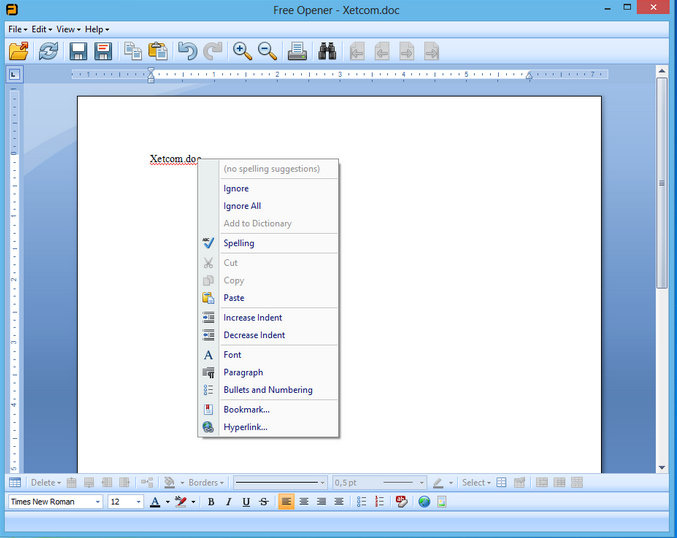This screenshot has height=538, width=677.
Task: Click the insert picture icon in formatting bar
Action: [441, 502]
